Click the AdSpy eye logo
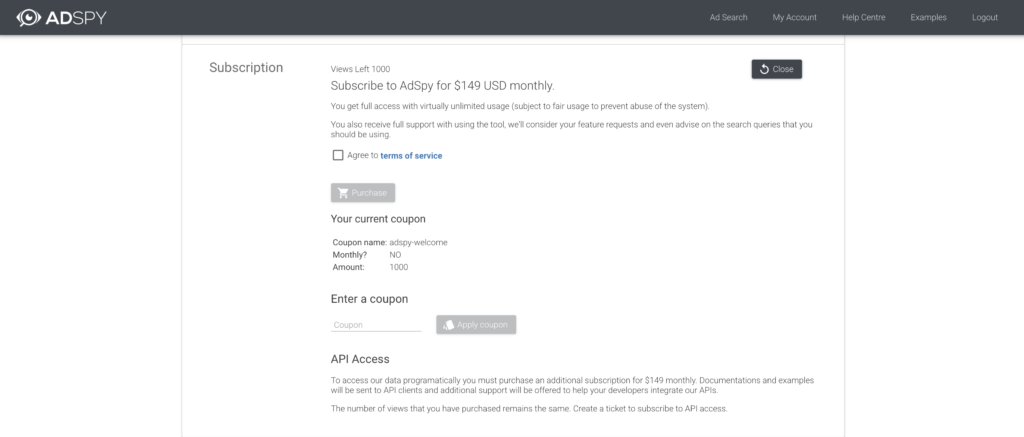The image size is (1024, 437). pos(29,18)
